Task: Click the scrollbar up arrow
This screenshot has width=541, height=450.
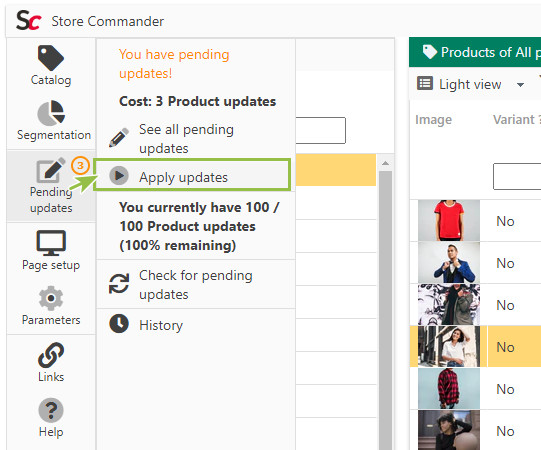Action: [x=385, y=163]
